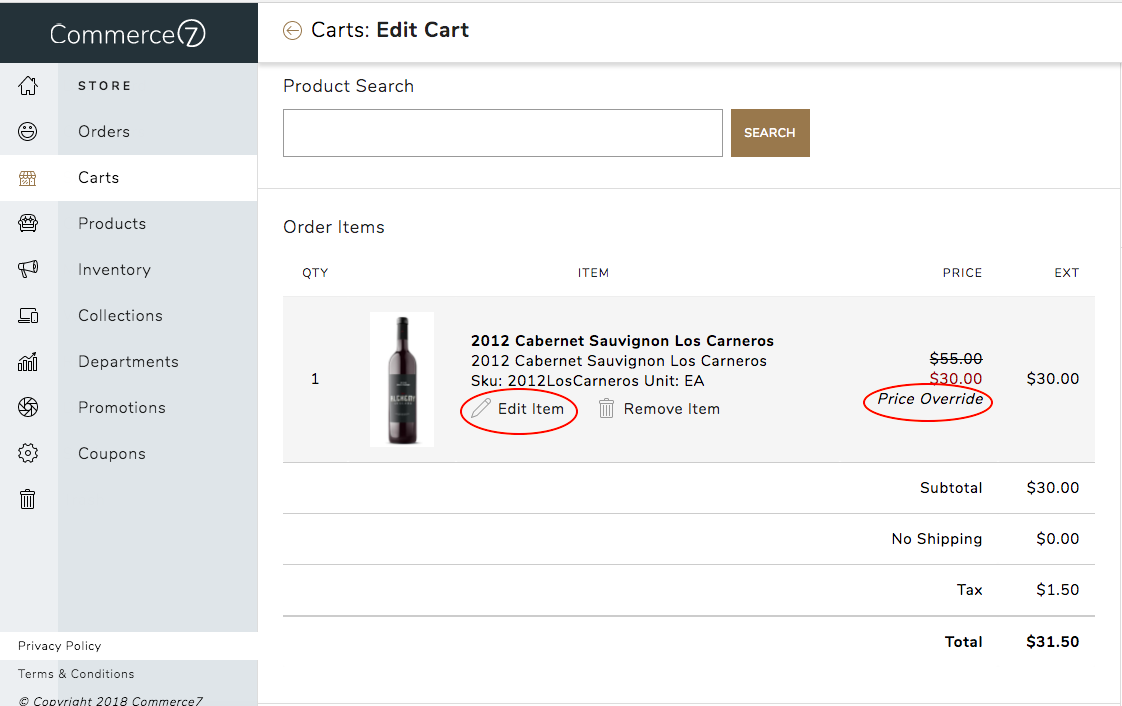1122x706 pixels.
Task: Click the Subtotal label
Action: tap(951, 488)
